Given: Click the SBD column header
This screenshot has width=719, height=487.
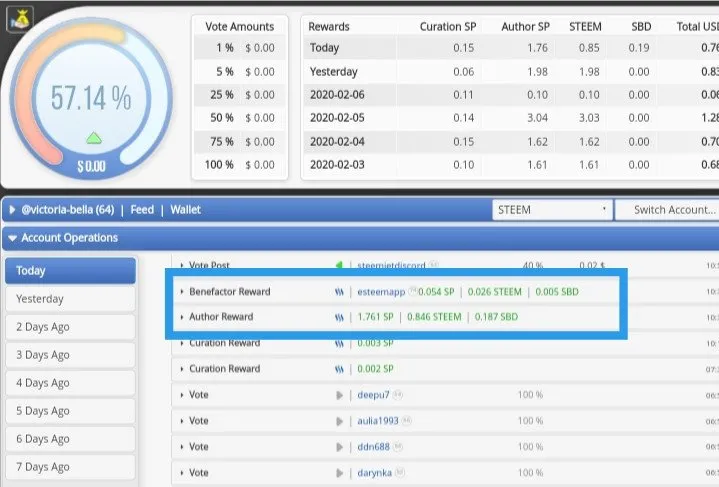Looking at the screenshot, I should point(641,27).
